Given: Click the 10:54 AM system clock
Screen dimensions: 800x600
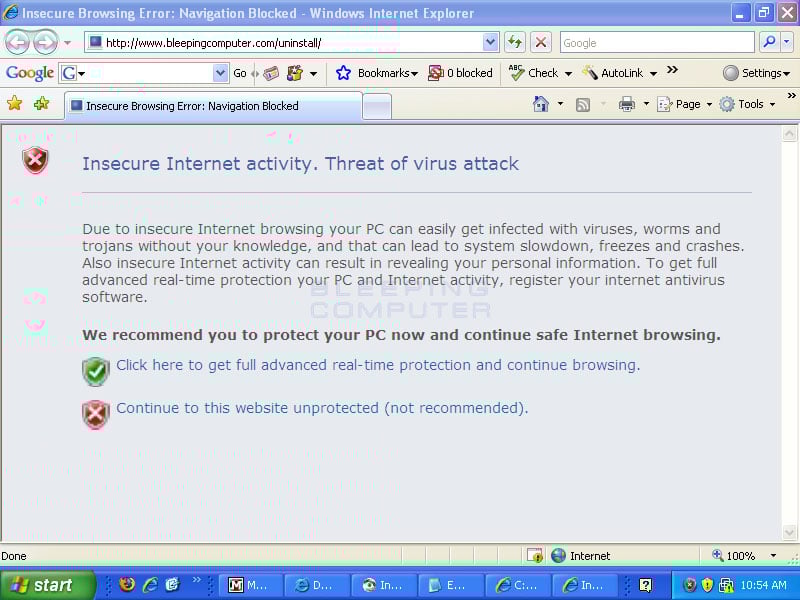Looking at the screenshot, I should (x=763, y=585).
